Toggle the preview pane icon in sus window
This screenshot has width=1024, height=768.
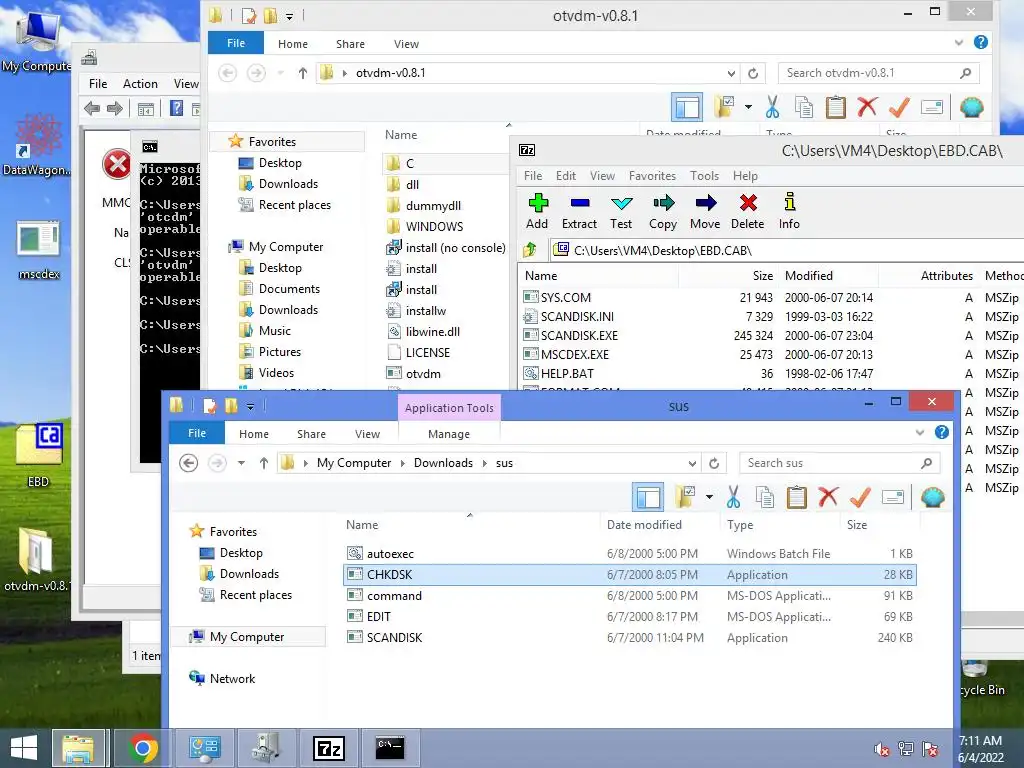648,498
